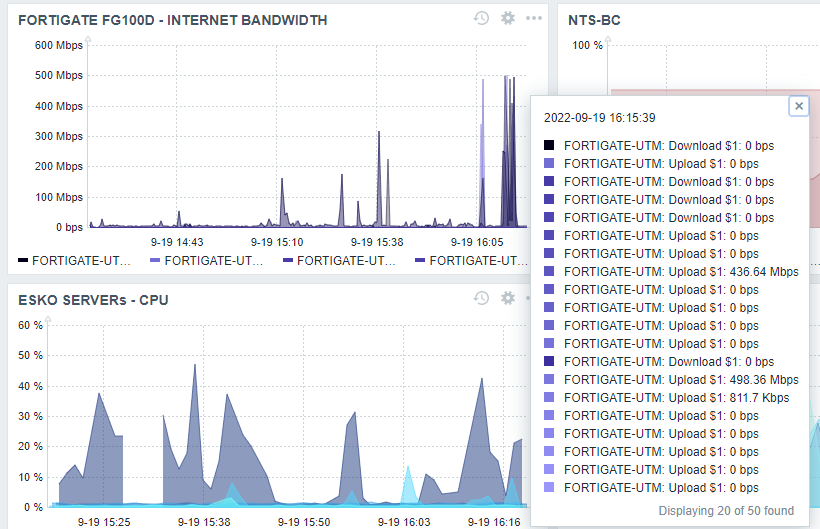Click the color swatch beside 498.36 Mbps

550,380
